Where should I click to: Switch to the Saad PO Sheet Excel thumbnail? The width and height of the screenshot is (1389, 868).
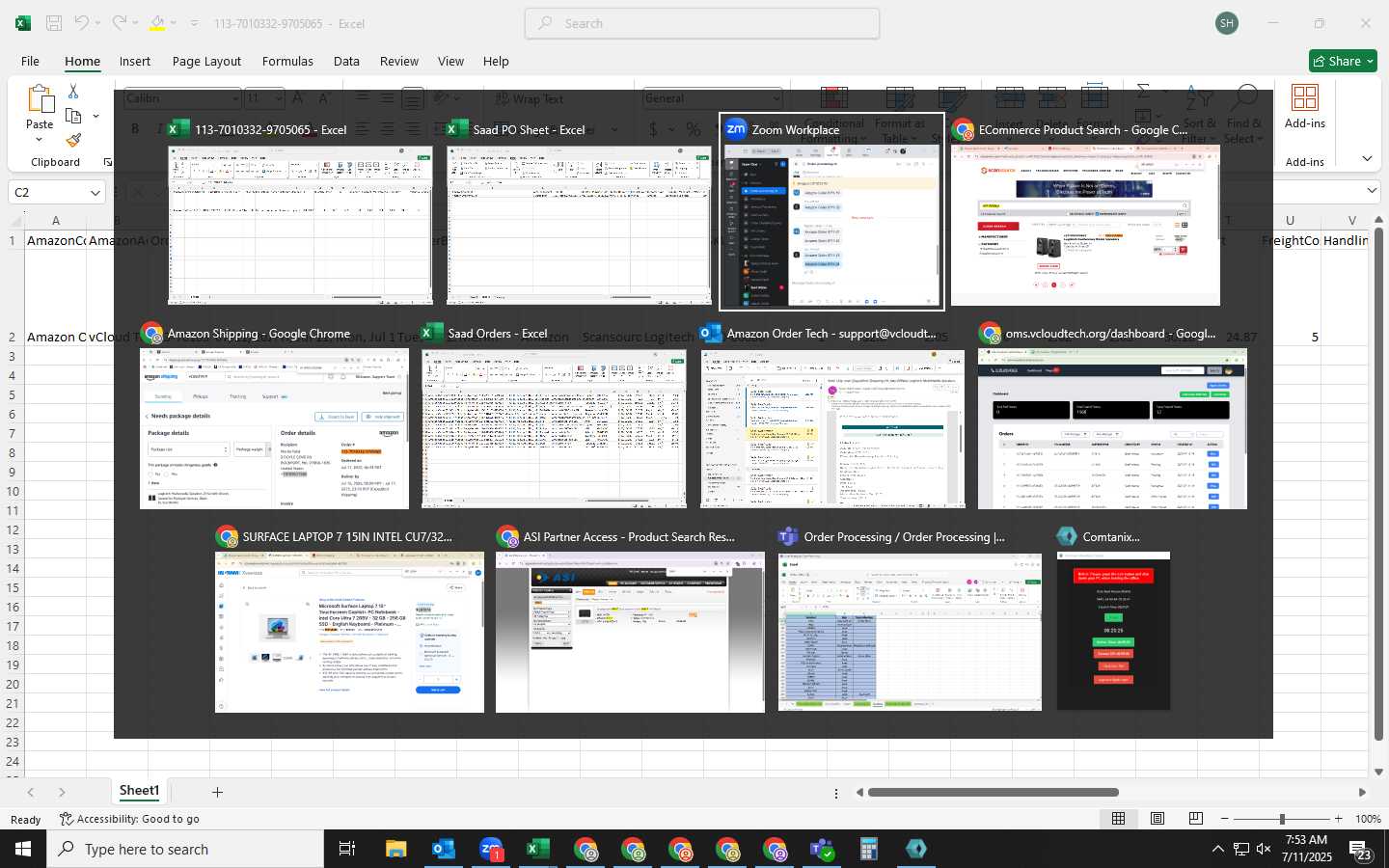click(579, 225)
